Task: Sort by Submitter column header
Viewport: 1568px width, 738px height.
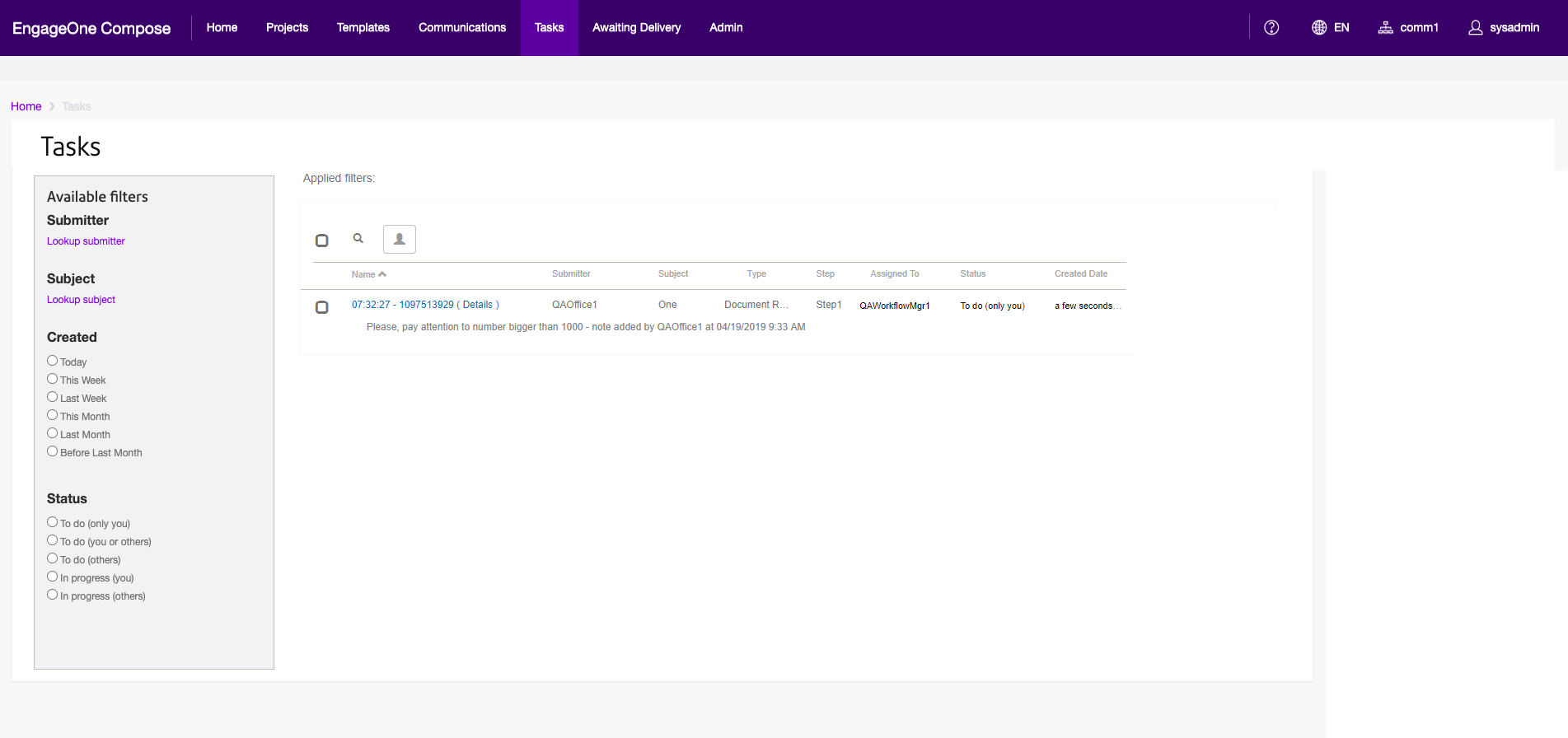Action: click(x=571, y=273)
